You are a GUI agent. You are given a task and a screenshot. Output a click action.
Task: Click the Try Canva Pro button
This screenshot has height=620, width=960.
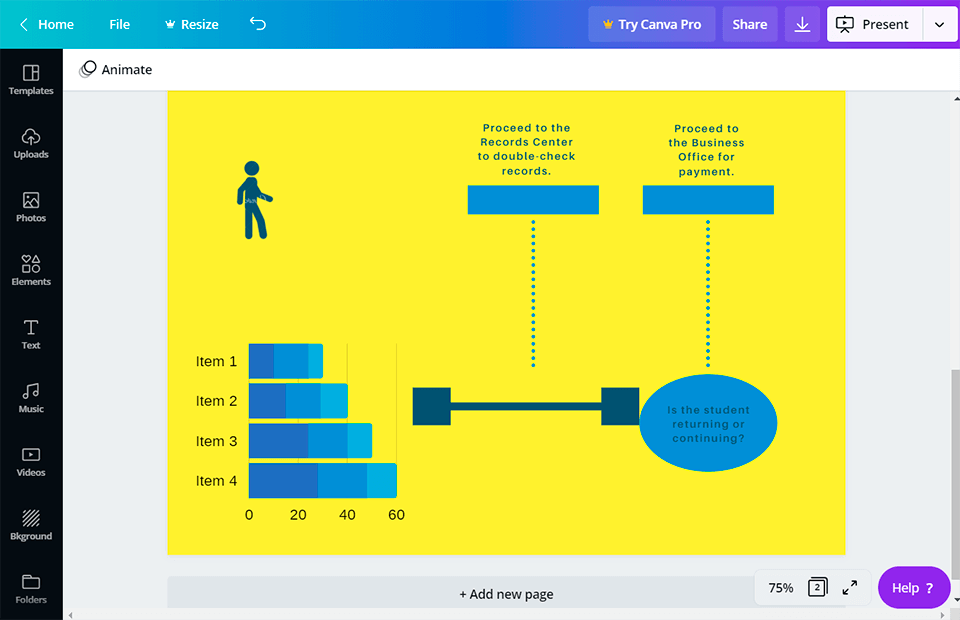[651, 24]
